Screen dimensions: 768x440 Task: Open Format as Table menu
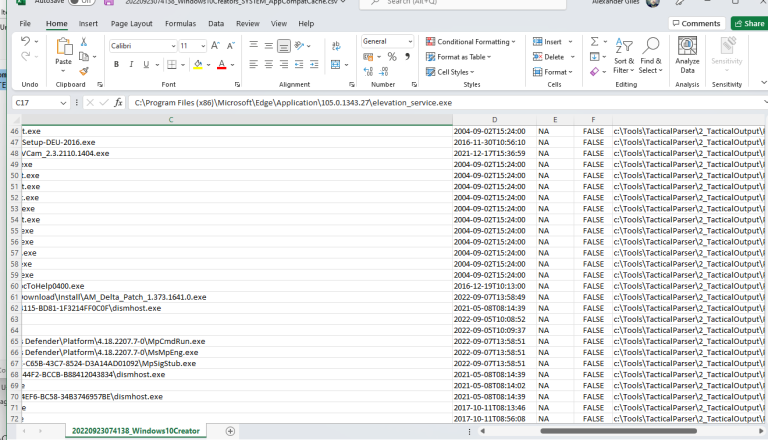click(458, 57)
